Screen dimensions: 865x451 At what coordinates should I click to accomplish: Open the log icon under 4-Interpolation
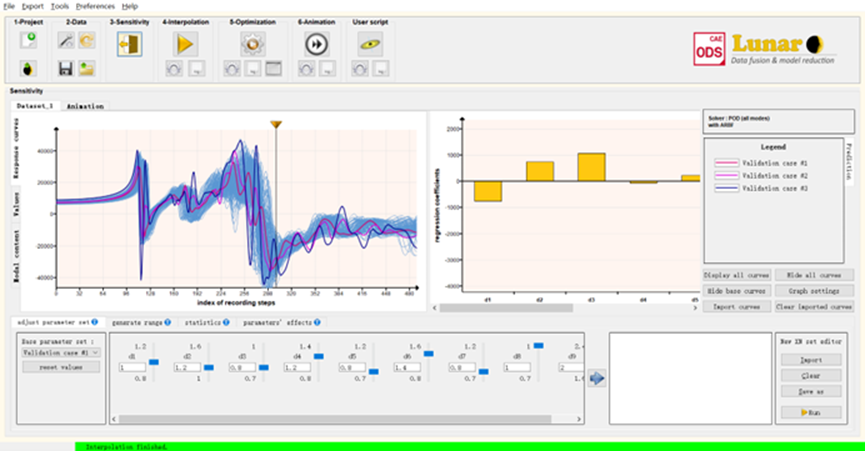(196, 69)
